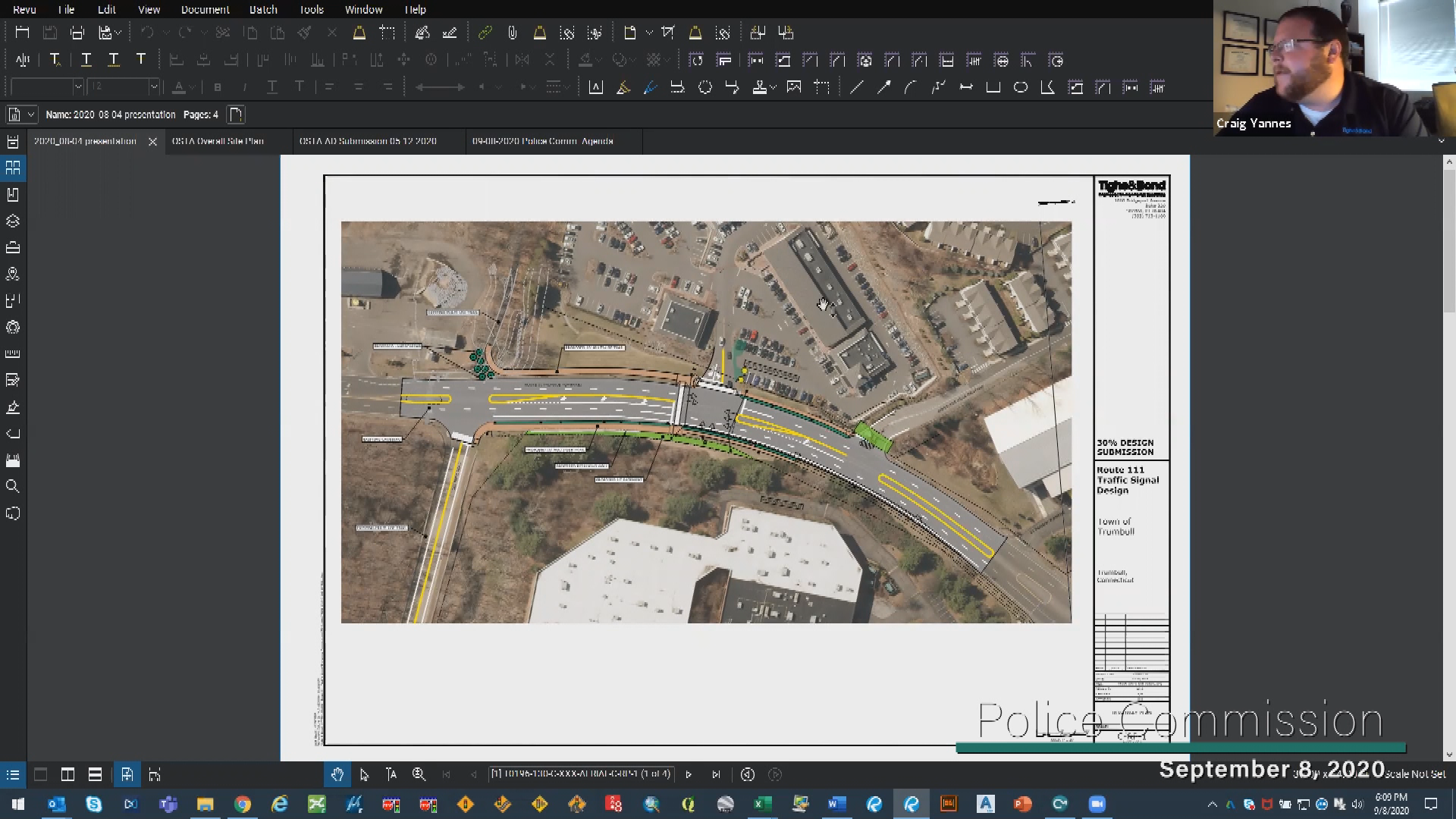Expand the text color dropdown arrow
The width and height of the screenshot is (1456, 819).
click(193, 87)
